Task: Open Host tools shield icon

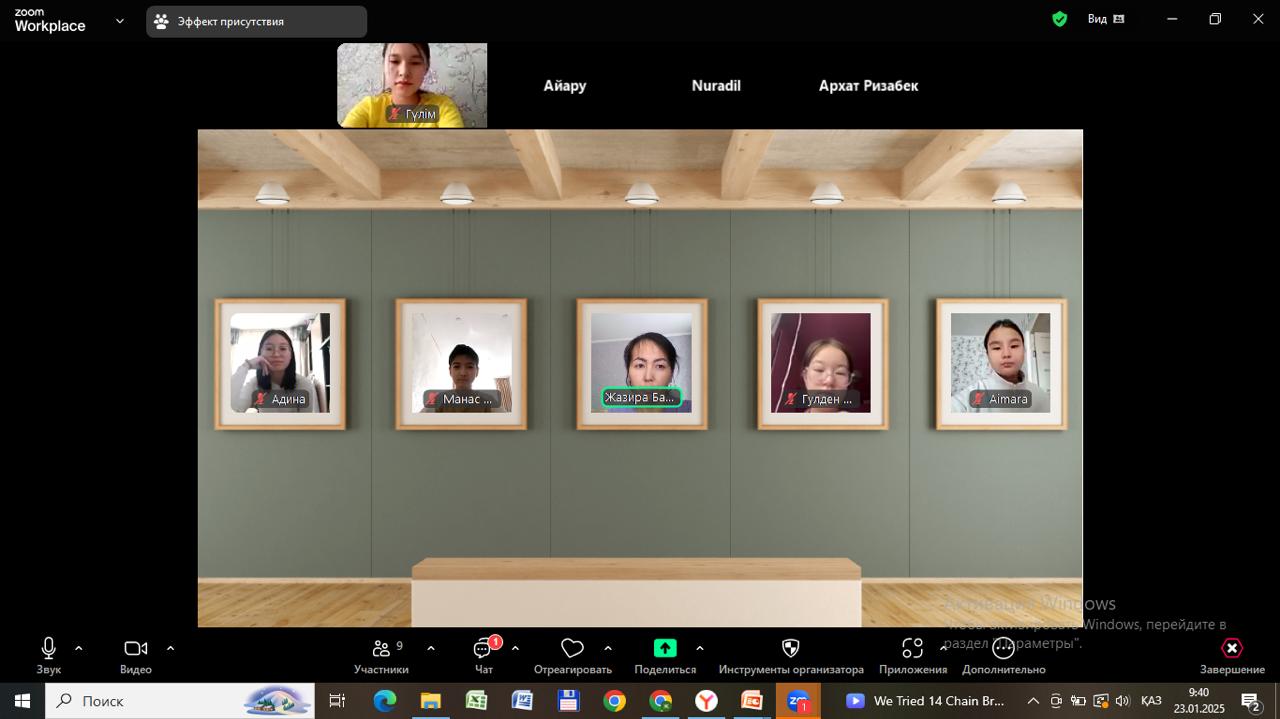Action: pyautogui.click(x=790, y=648)
